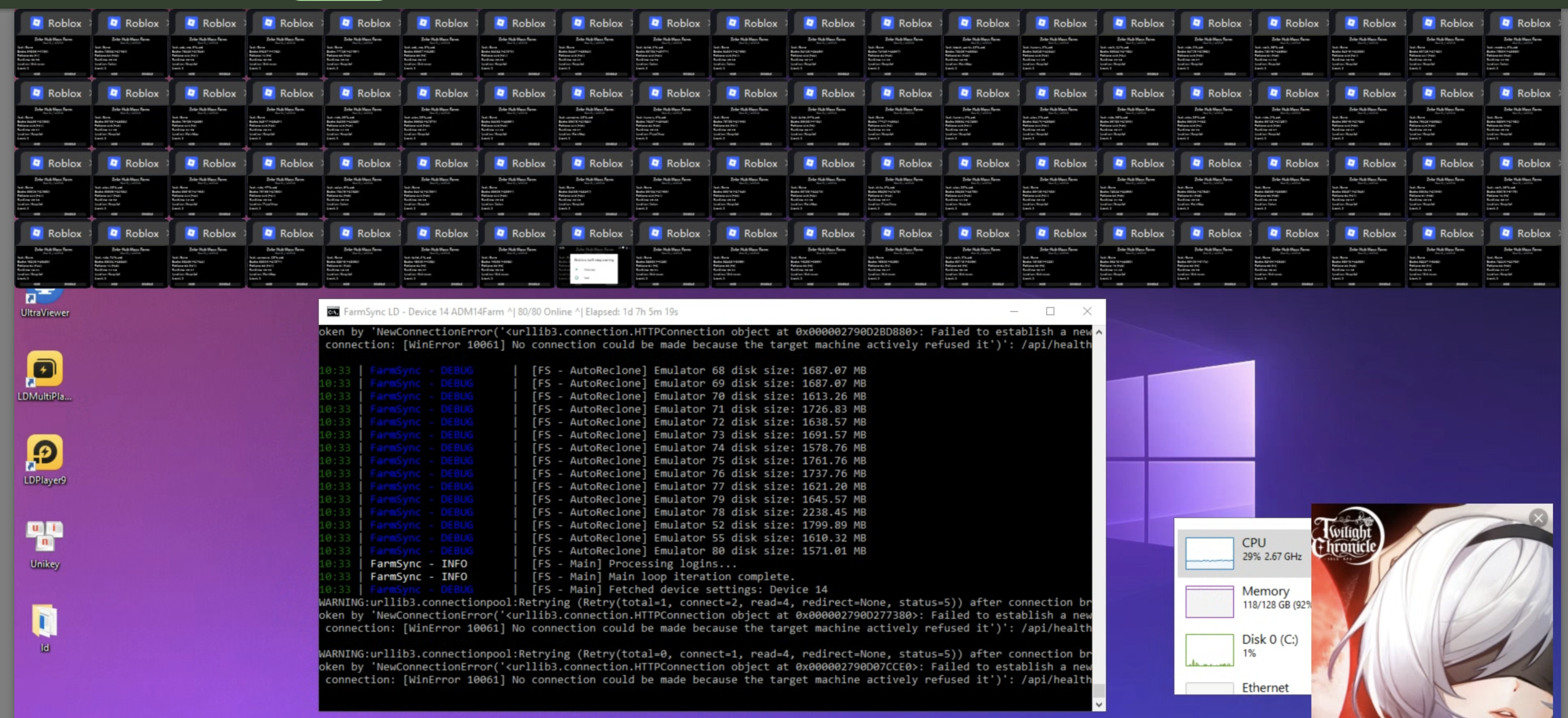Select the Emulator 80 disk size 1571.01 MB line
Viewport: 1568px width, 718px height.
tap(592, 551)
